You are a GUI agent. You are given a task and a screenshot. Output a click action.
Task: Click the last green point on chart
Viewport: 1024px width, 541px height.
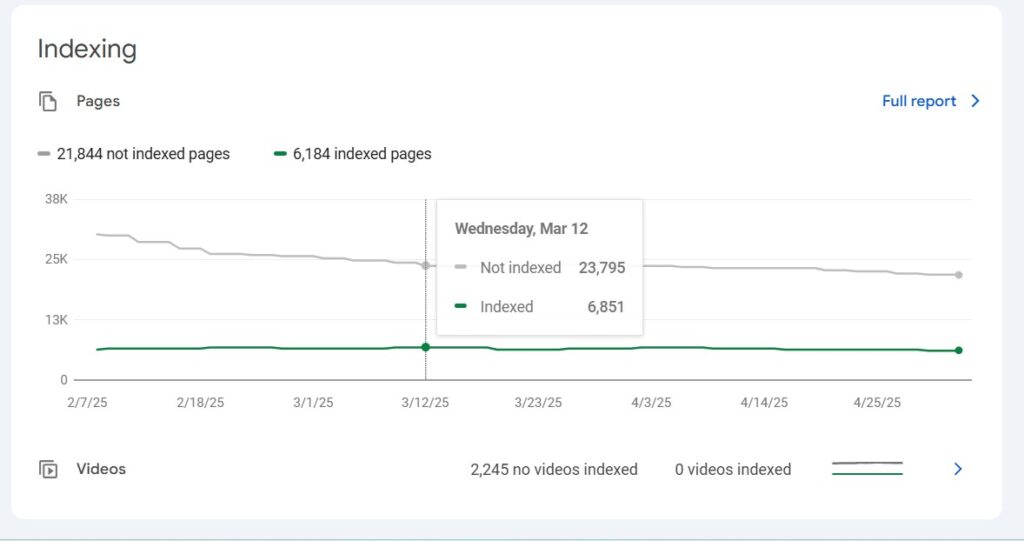click(958, 350)
